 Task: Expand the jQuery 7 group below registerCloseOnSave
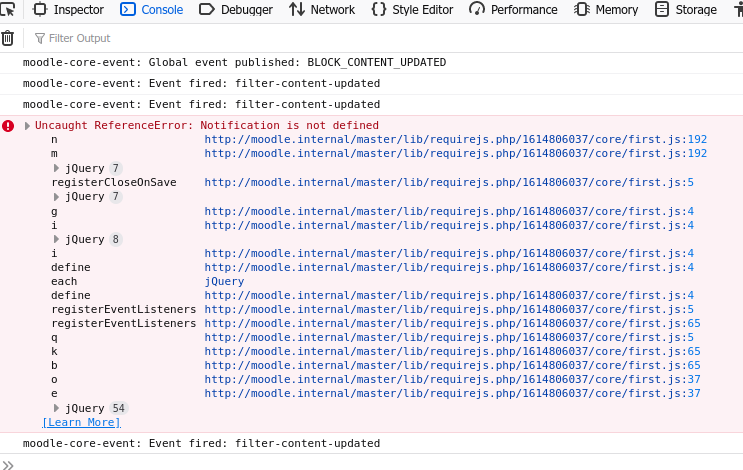[x=56, y=197]
